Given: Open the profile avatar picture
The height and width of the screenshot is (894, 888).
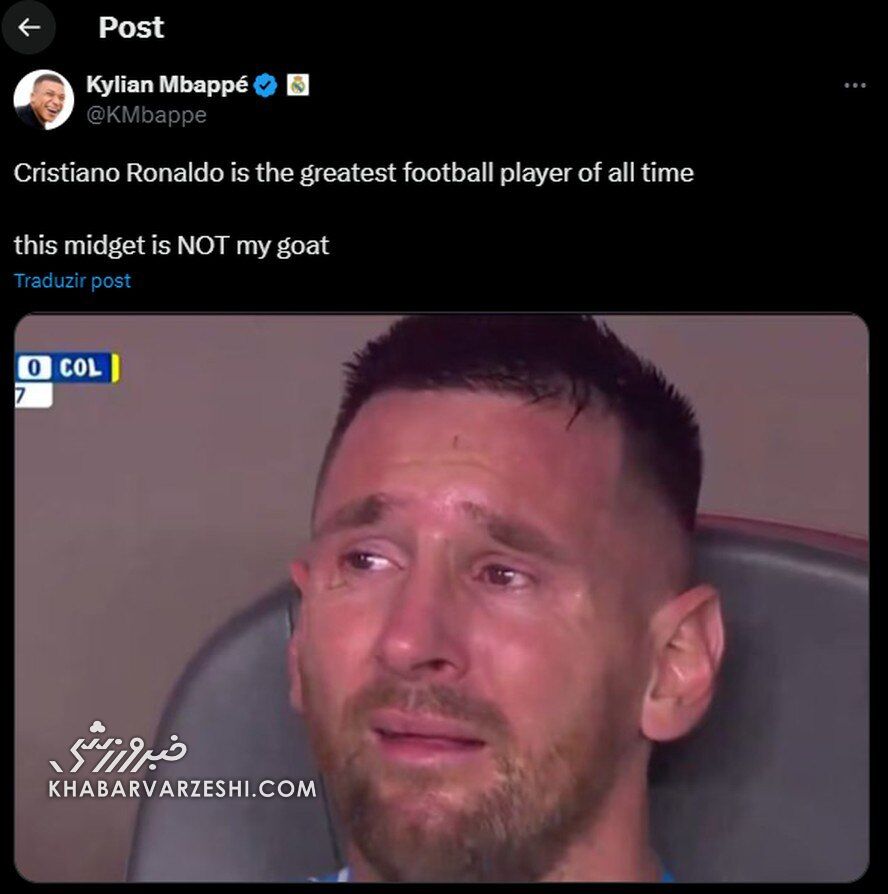Looking at the screenshot, I should (x=43, y=99).
